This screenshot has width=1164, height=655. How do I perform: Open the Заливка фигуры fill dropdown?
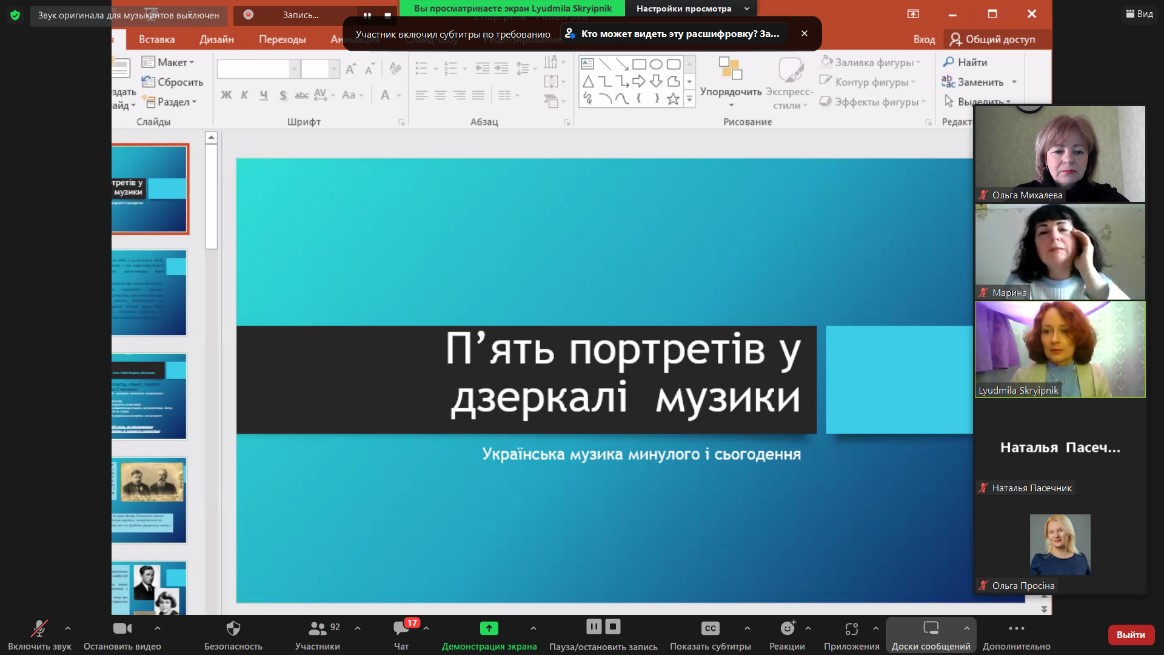tap(871, 62)
